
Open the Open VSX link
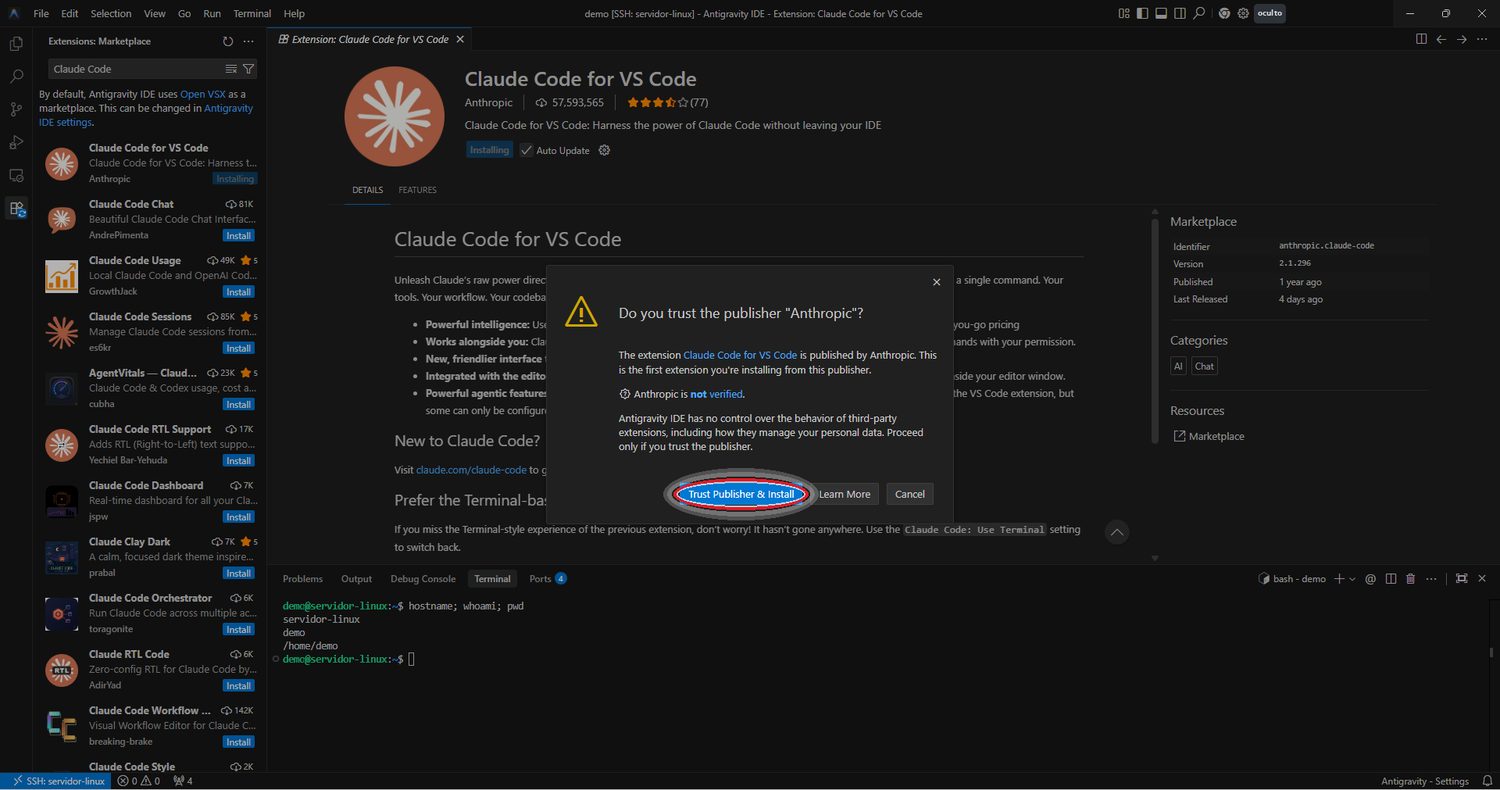click(203, 94)
